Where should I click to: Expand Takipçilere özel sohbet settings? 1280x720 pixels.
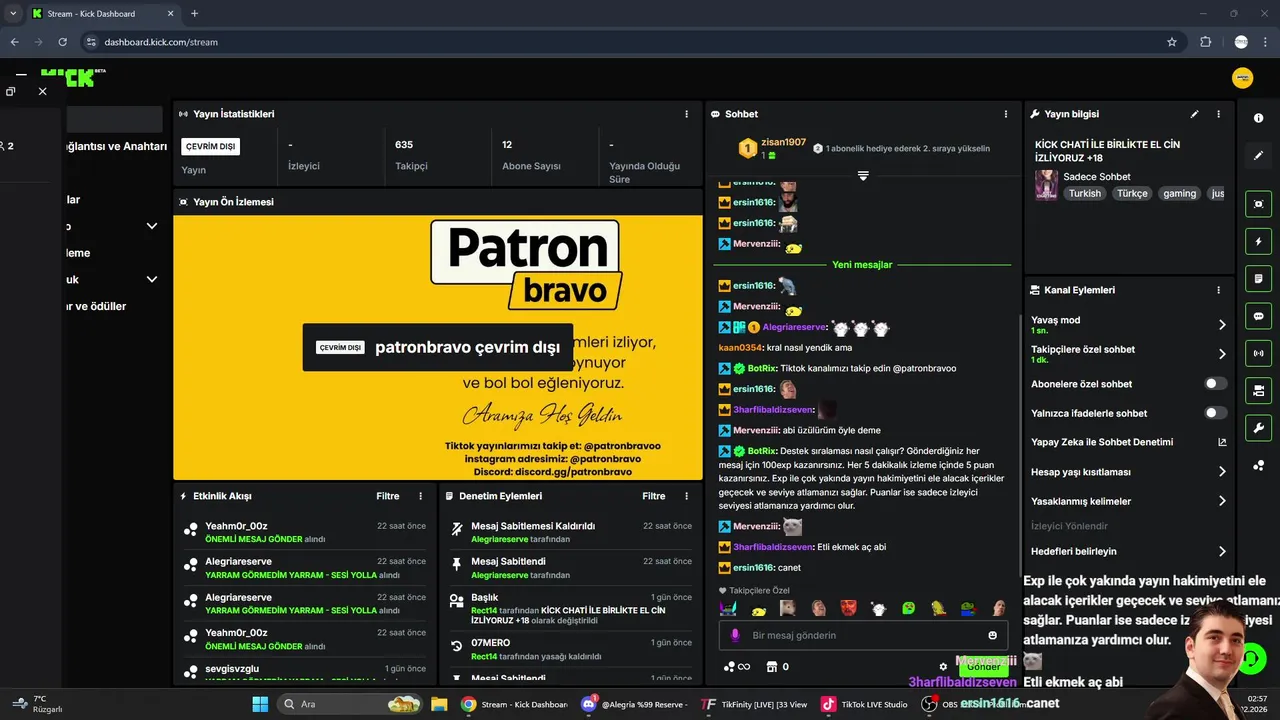tap(1222, 354)
